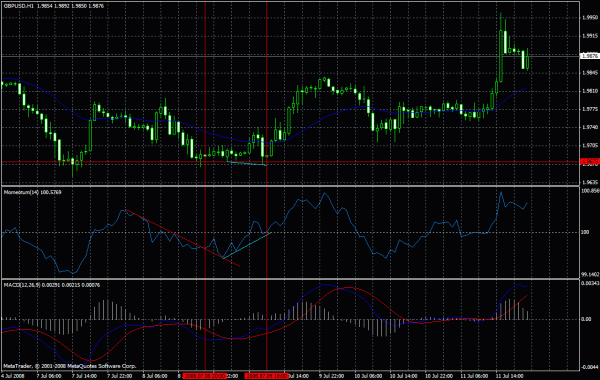
Task: Select the 7 Jul 14:00 time label
Action: (x=84, y=376)
